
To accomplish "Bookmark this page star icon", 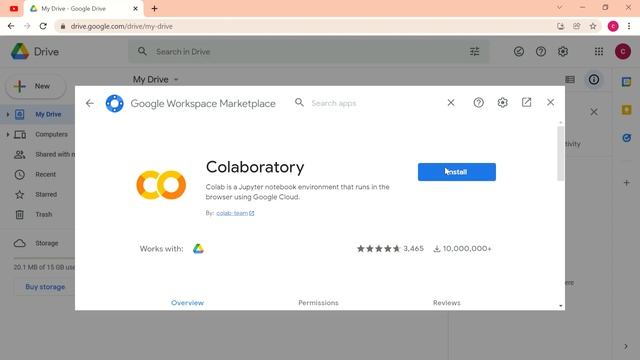I will (x=593, y=26).
